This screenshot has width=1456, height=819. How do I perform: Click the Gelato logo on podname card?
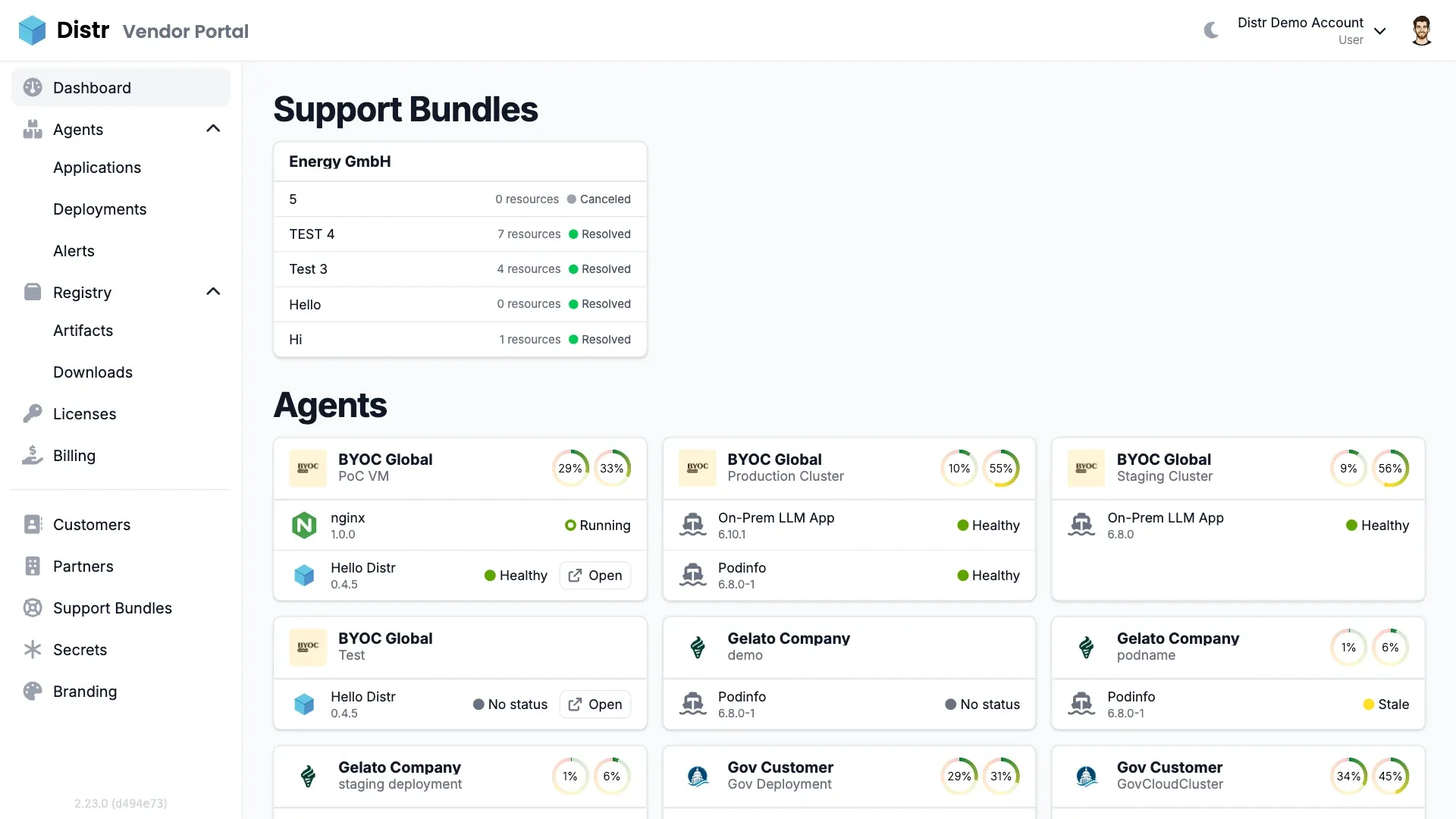point(1087,647)
